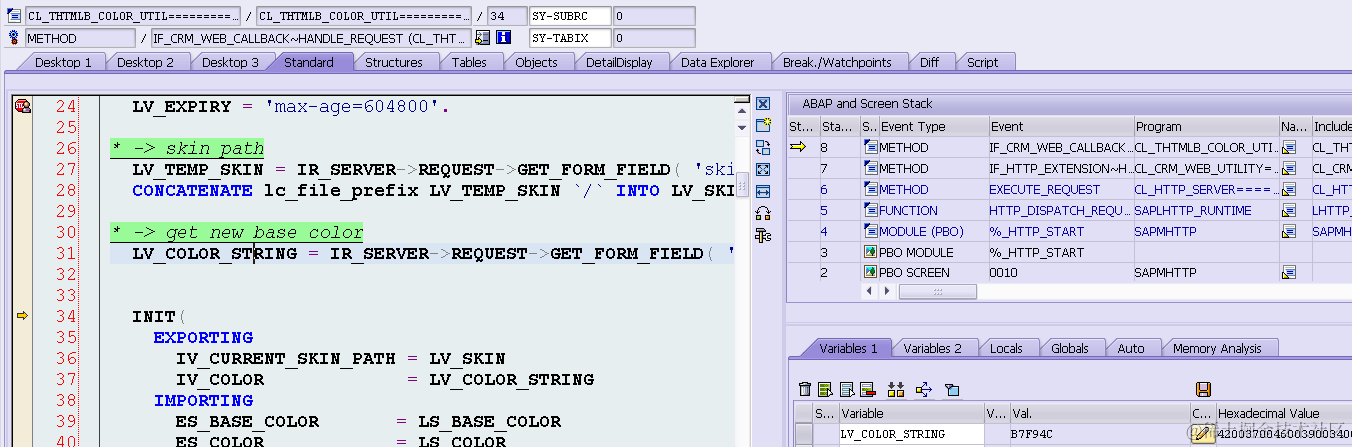Click the breakpoint stop icon at line 24
1352x447 pixels.
pos(23,106)
